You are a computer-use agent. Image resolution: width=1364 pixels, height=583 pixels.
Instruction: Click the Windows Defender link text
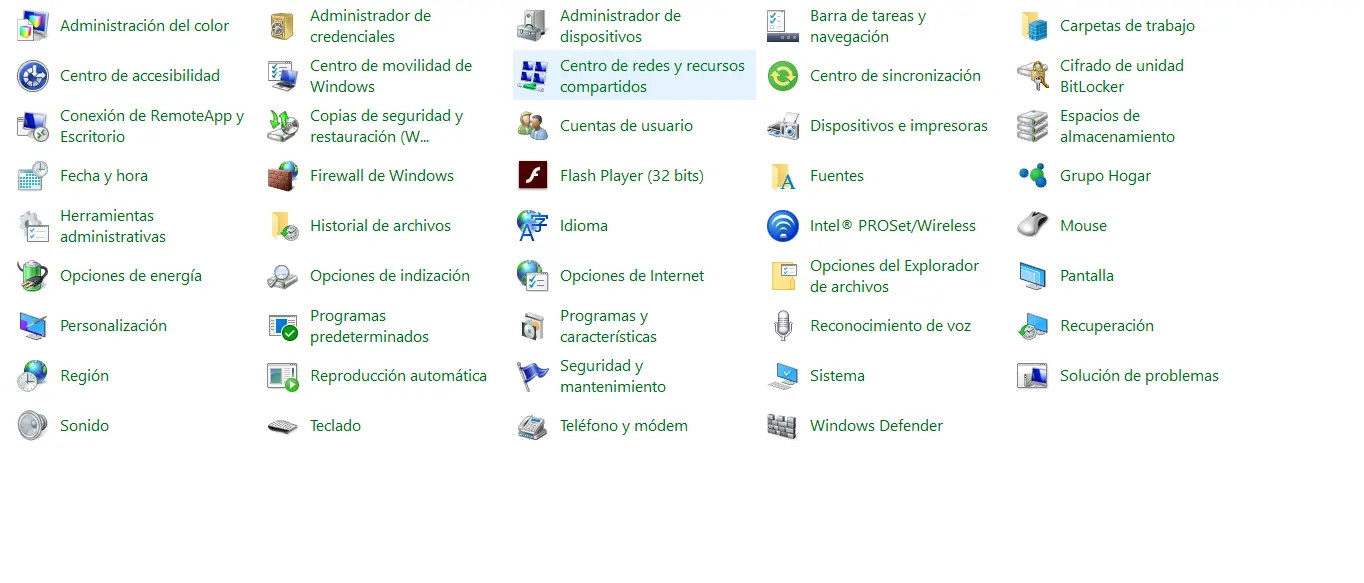pyautogui.click(x=876, y=426)
